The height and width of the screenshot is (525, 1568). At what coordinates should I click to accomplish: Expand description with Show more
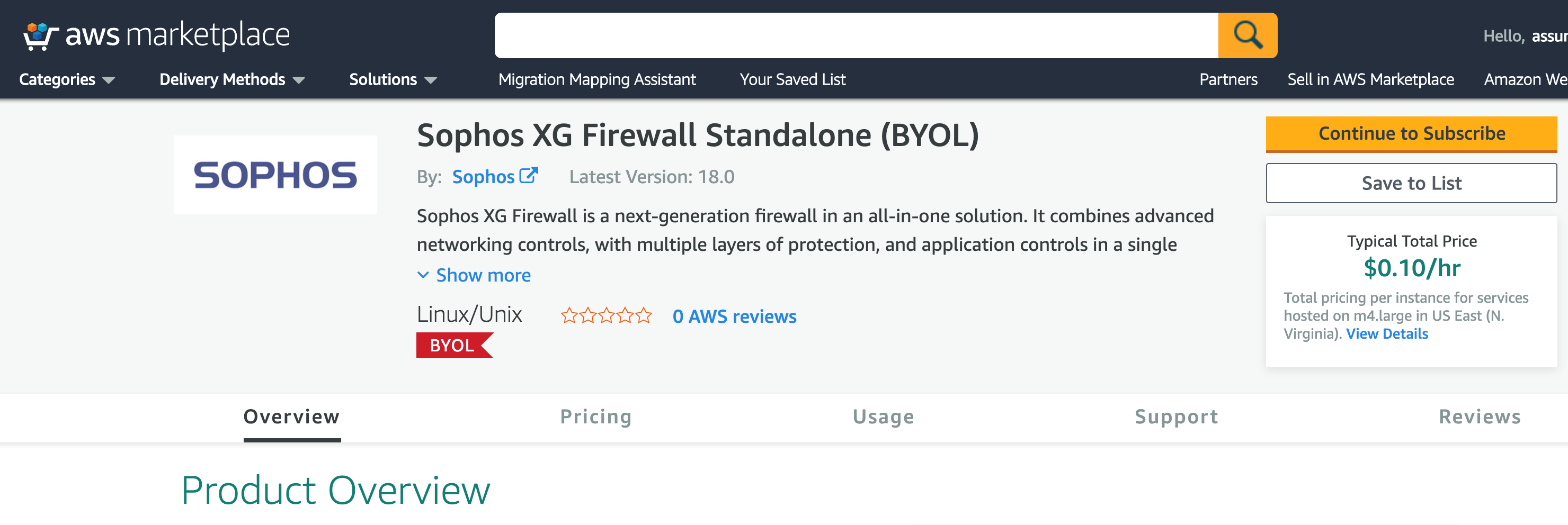tap(474, 275)
